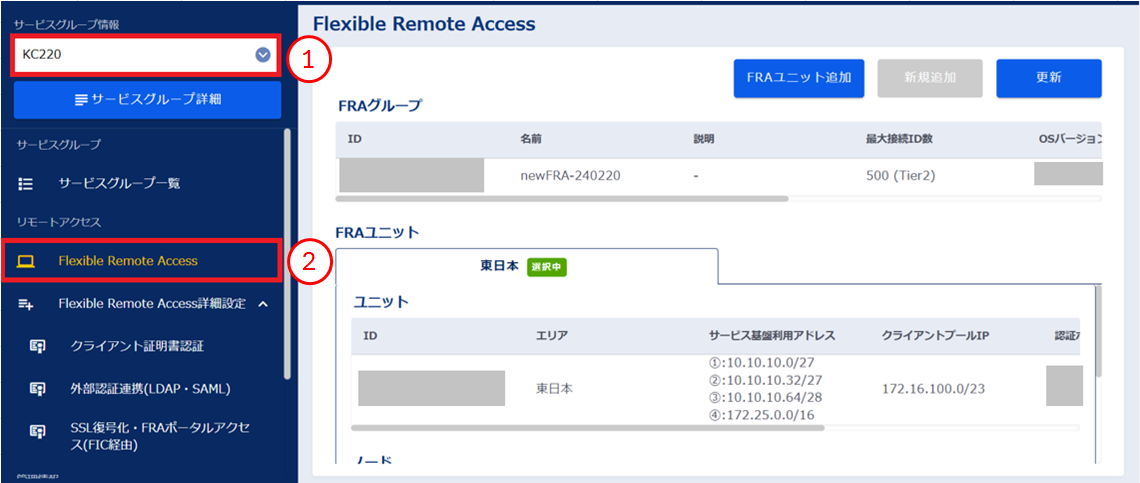Click the 新規追加 button
Screen dimensions: 1140x483
(x=930, y=78)
